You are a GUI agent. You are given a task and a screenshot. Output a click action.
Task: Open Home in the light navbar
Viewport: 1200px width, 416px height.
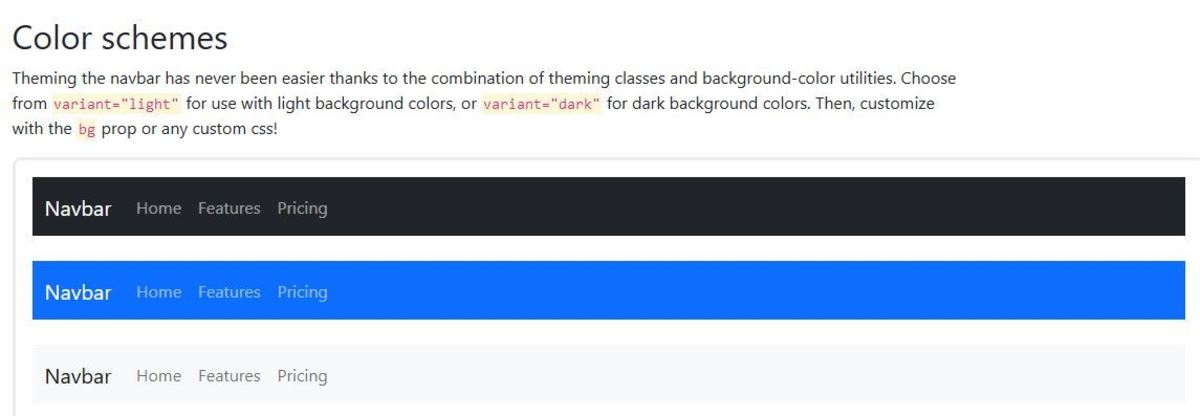[159, 376]
